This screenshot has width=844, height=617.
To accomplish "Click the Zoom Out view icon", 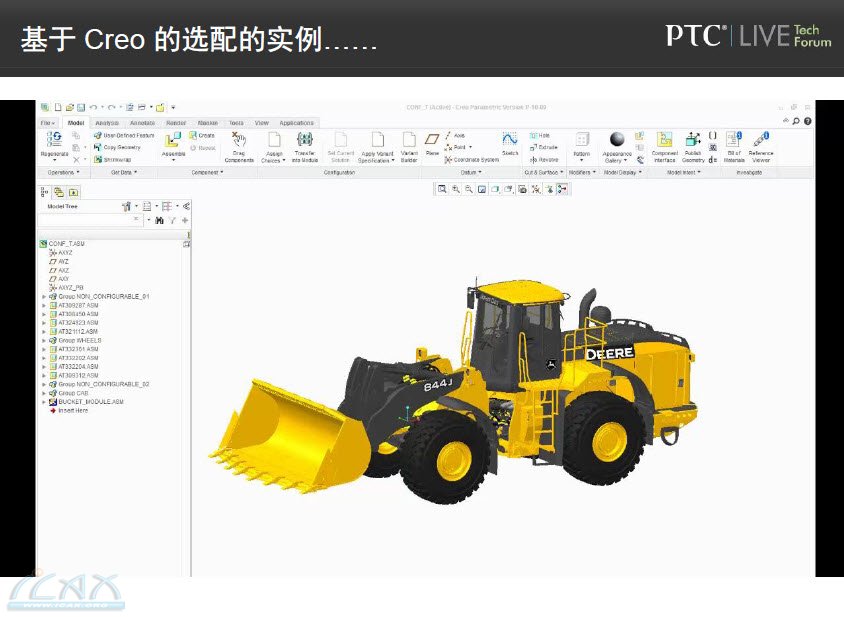I will pos(469,189).
